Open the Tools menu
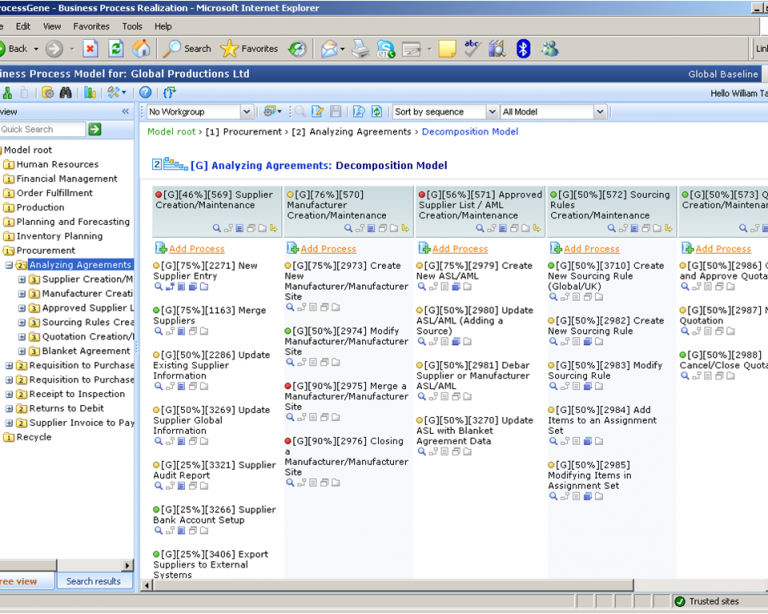Viewport: 768px width, 614px height. pos(132,26)
